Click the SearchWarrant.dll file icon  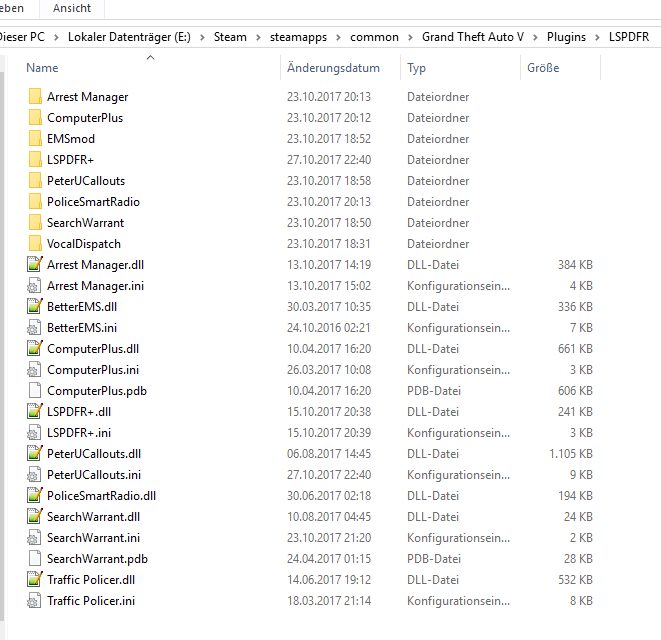click(x=35, y=516)
